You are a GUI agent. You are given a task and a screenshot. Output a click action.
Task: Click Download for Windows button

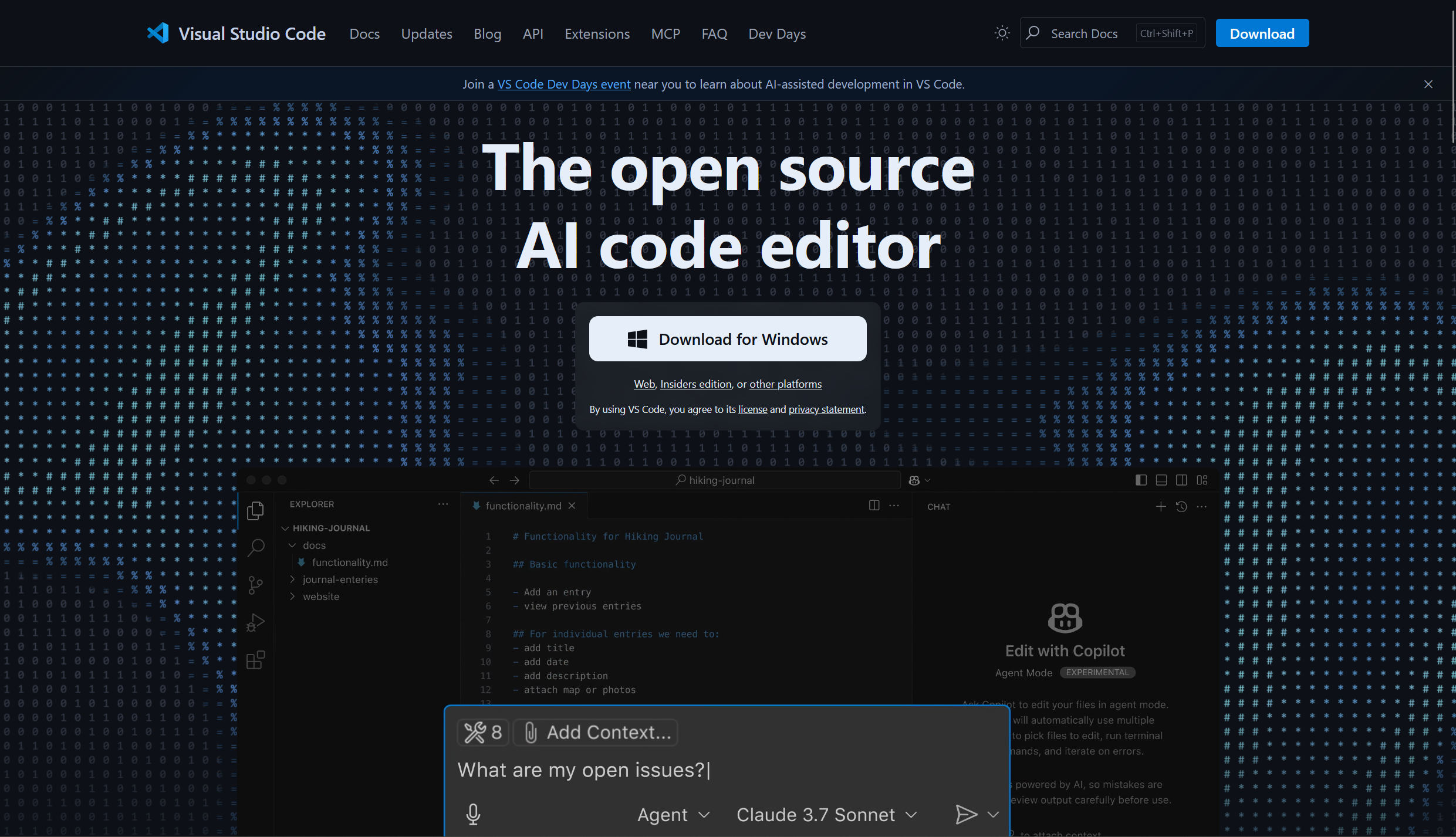tap(728, 339)
